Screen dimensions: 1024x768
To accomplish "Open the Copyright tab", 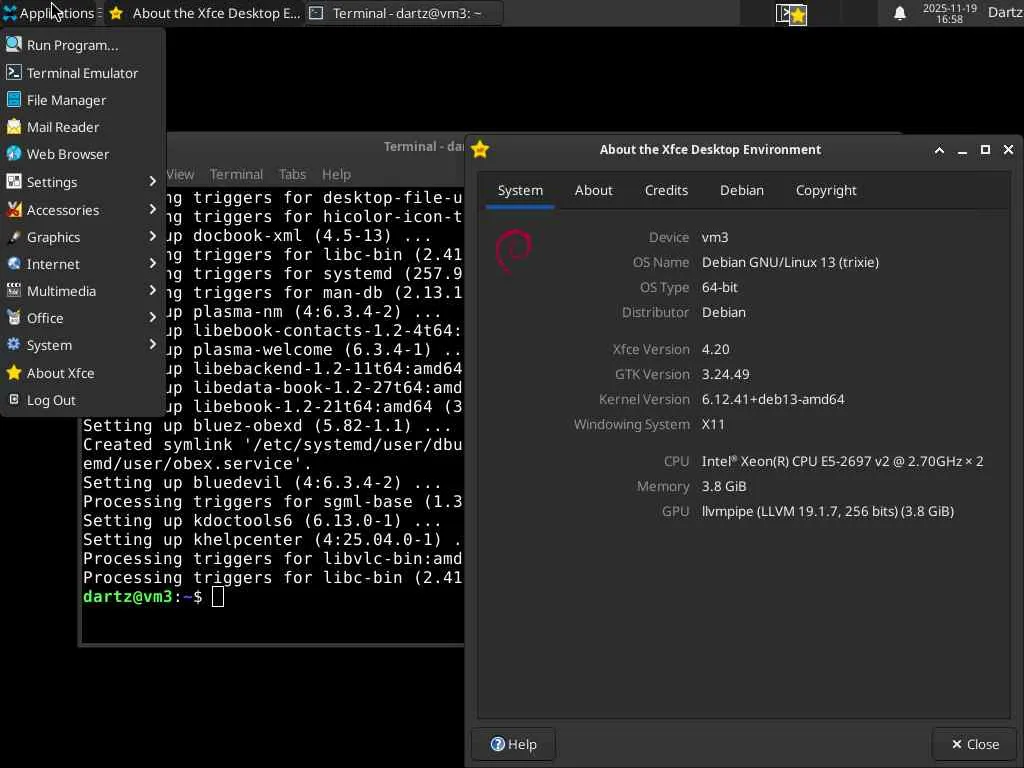I will pos(825,191).
